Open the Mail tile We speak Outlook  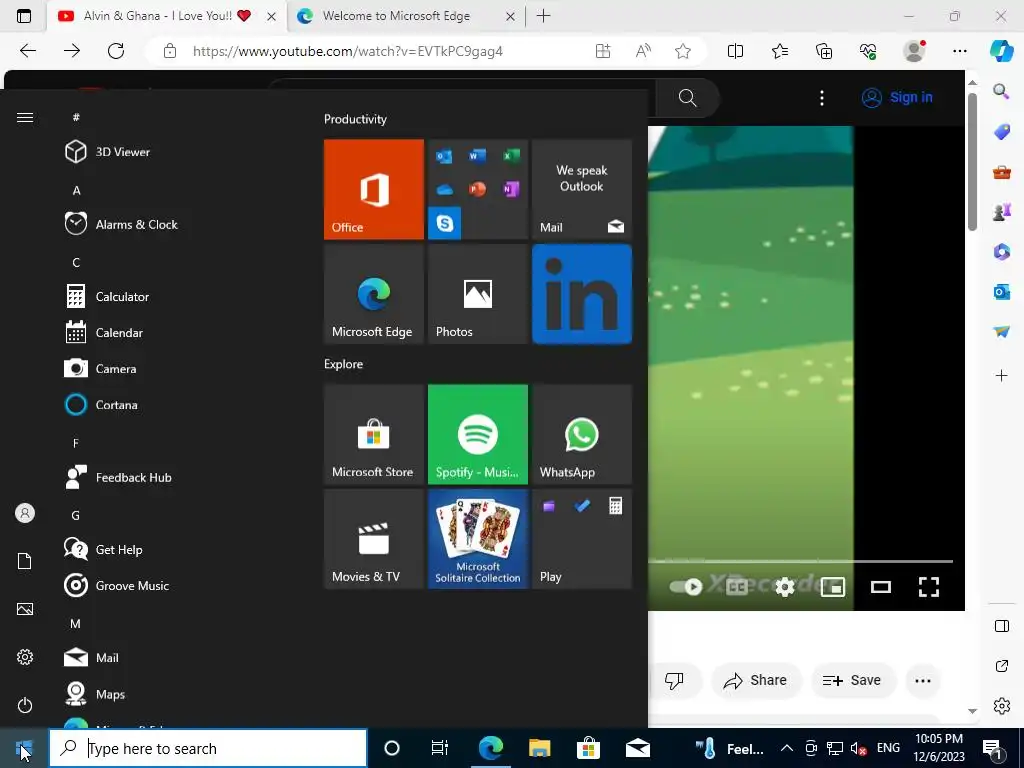point(582,189)
